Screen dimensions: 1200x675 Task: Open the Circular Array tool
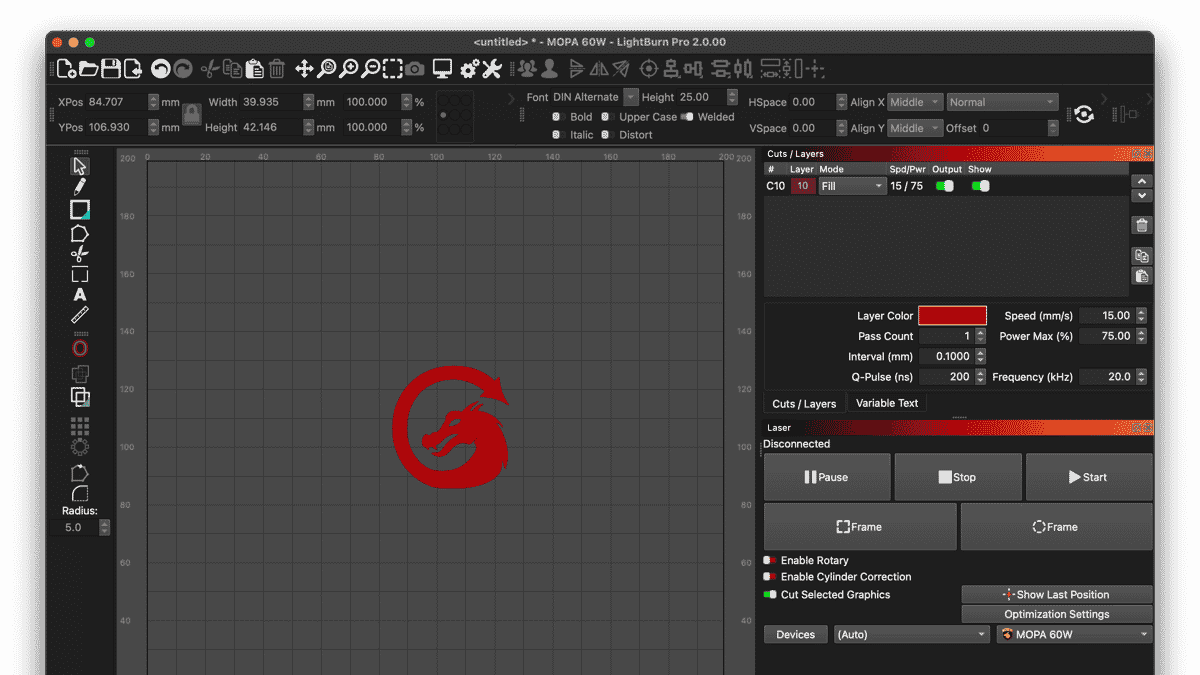[x=80, y=447]
